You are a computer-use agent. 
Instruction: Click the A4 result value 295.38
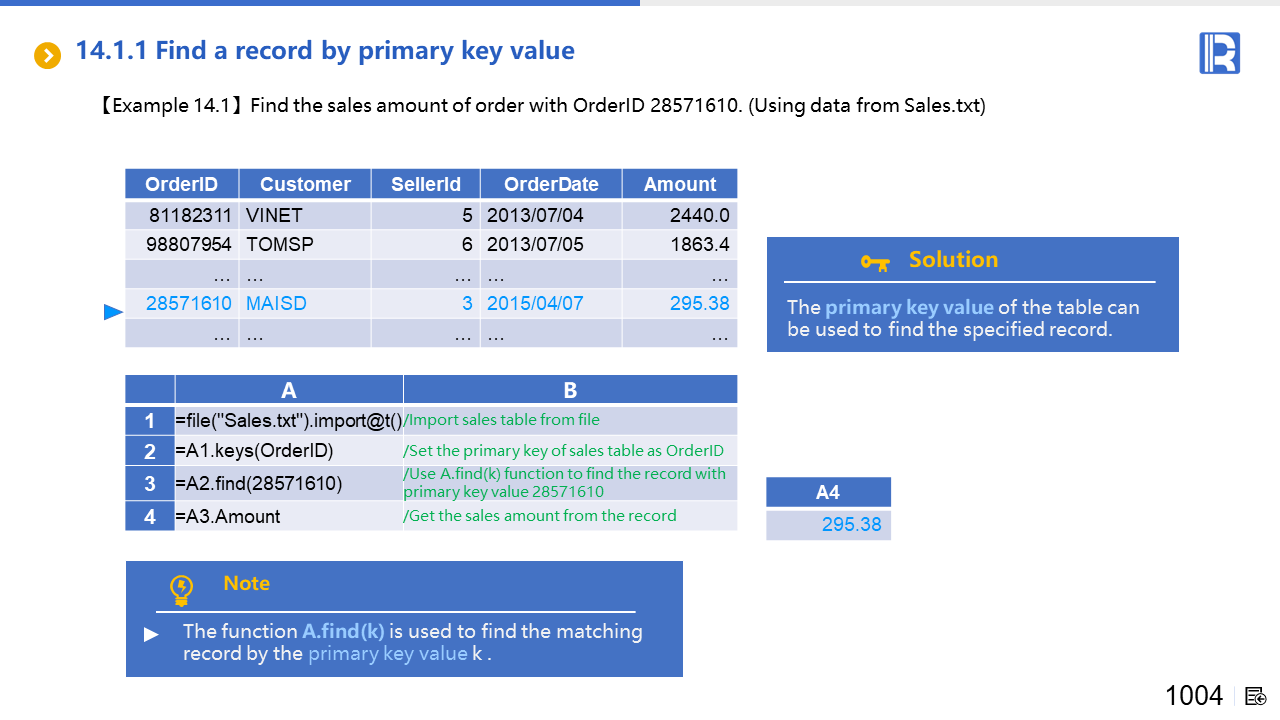tap(851, 525)
